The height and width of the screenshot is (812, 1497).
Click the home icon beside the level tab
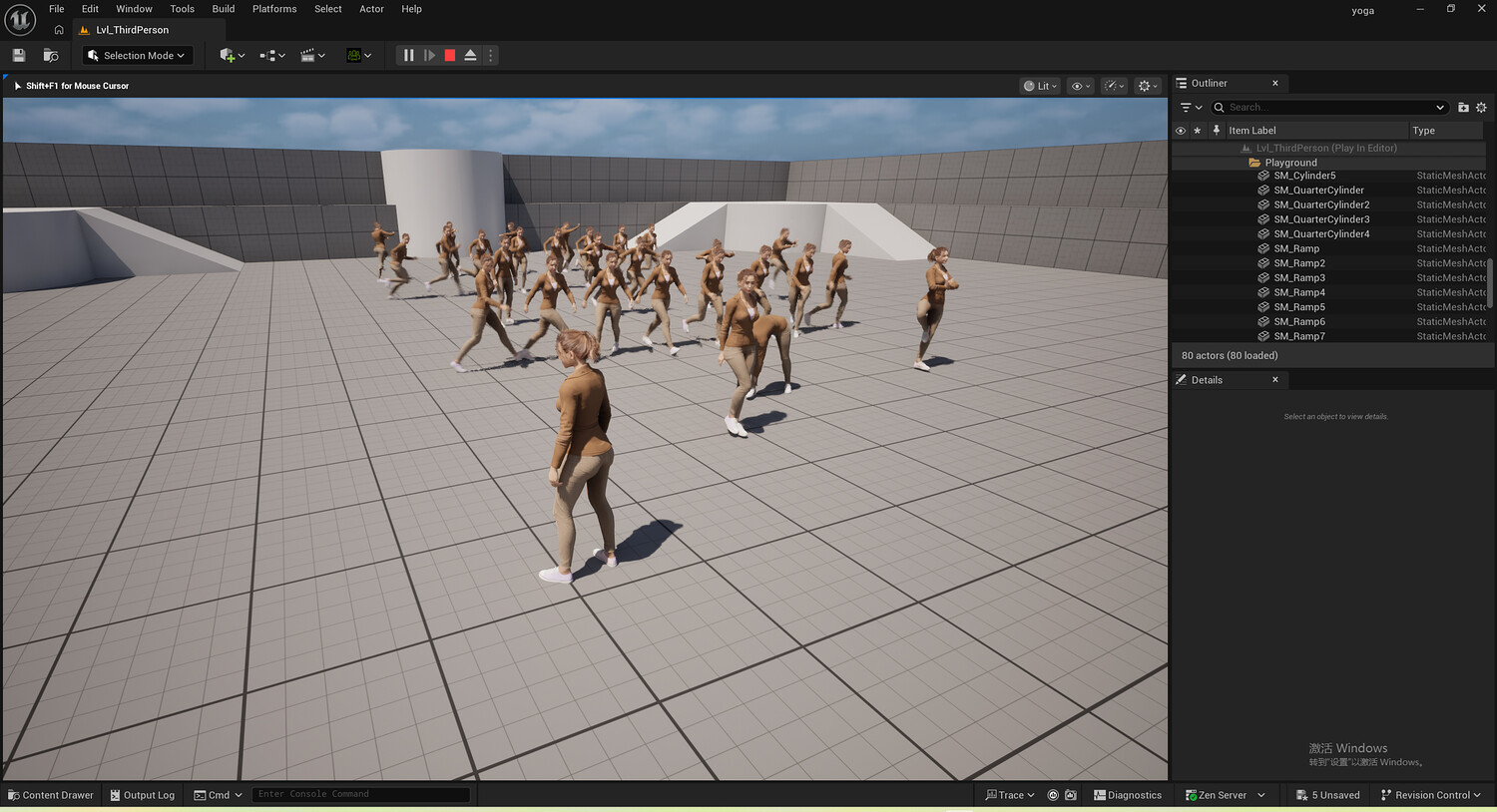coord(59,30)
